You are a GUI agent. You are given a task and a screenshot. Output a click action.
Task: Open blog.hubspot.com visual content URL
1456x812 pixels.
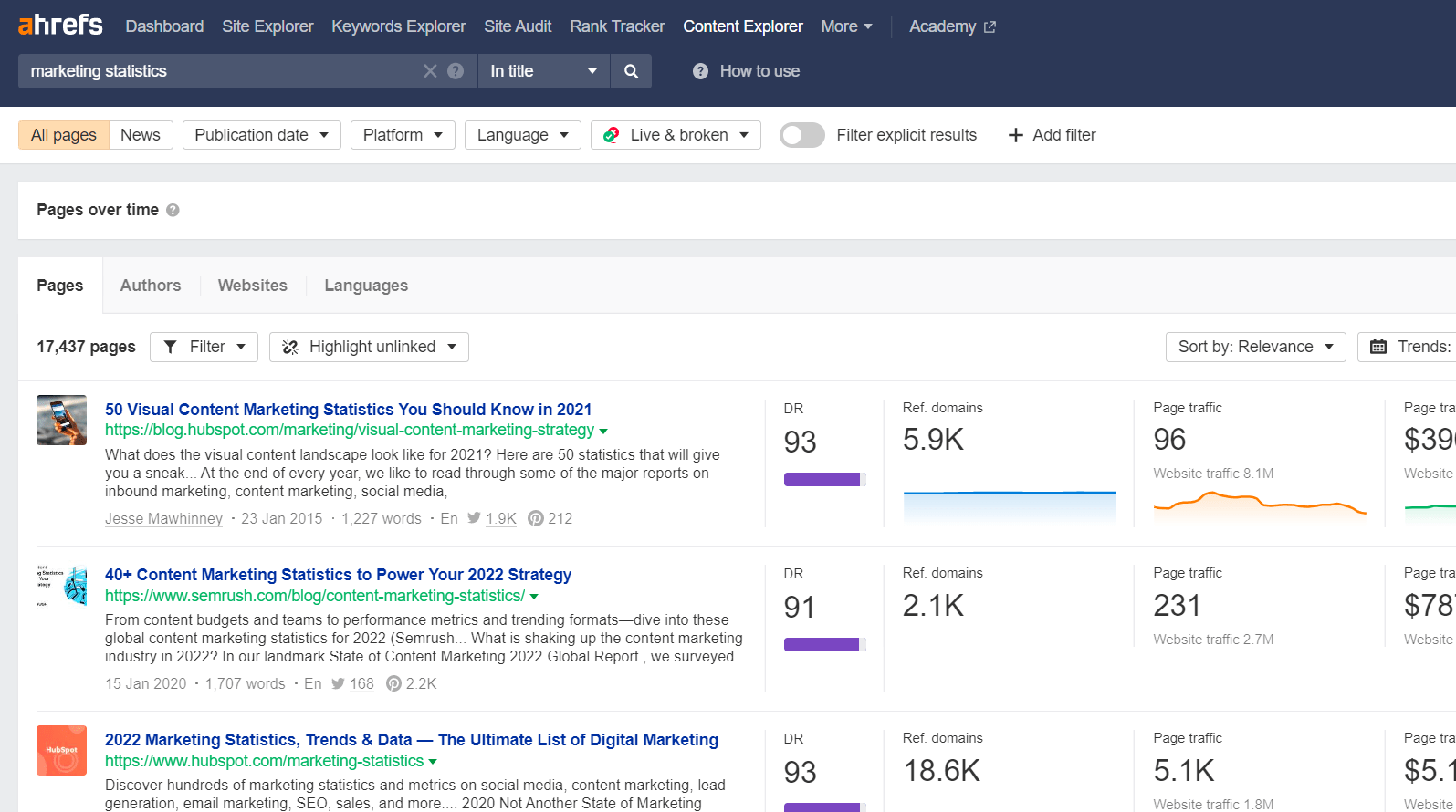click(x=350, y=430)
